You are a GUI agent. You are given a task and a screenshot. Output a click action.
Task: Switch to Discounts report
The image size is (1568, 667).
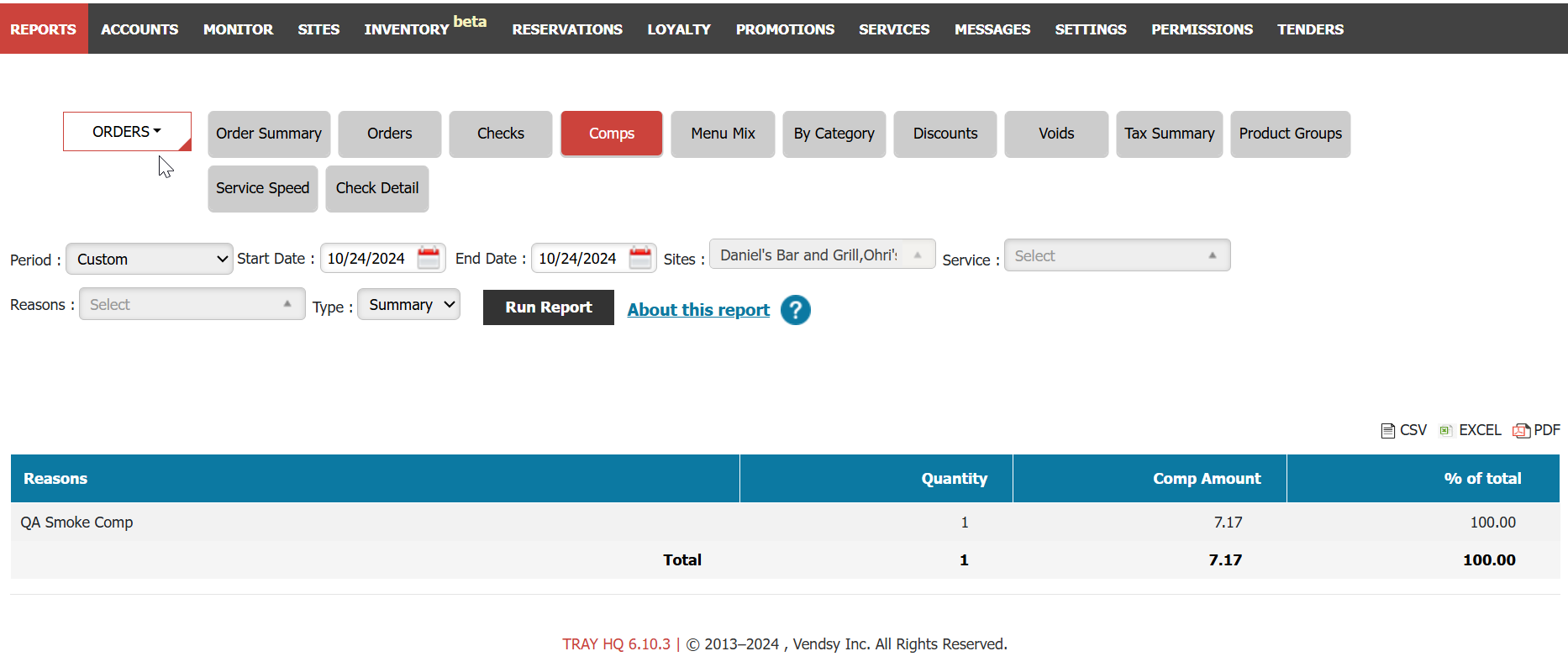945,134
